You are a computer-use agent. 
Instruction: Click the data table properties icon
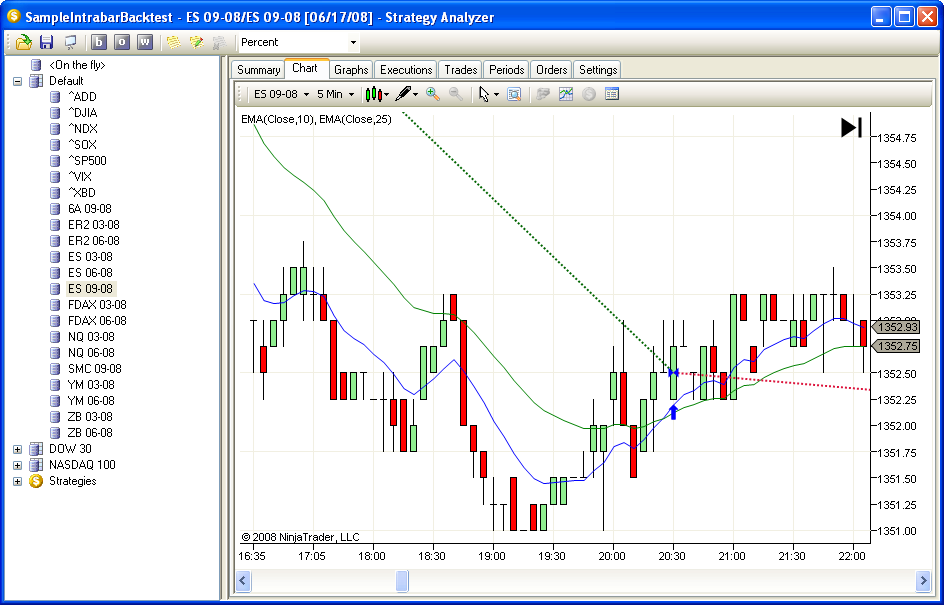point(612,94)
